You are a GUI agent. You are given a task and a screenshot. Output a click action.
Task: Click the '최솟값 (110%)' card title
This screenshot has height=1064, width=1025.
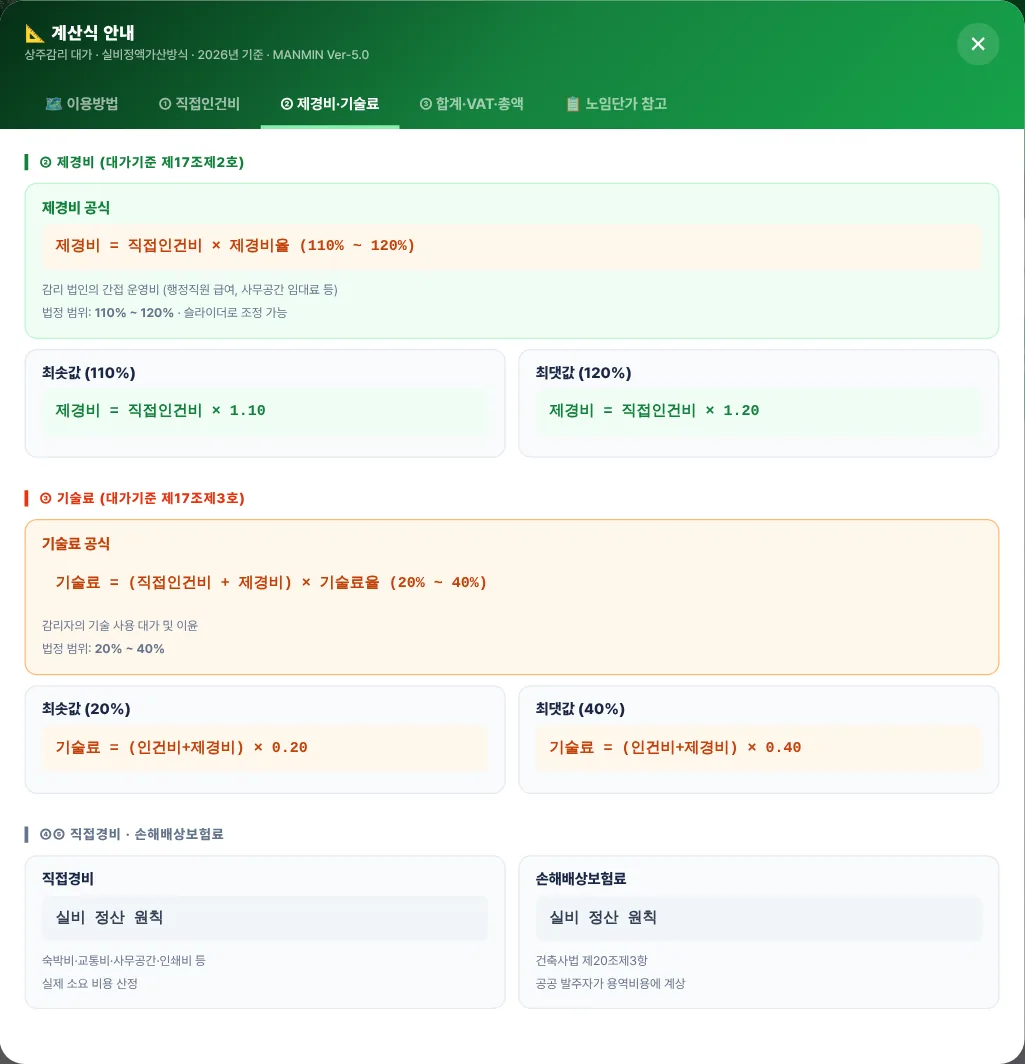pyautogui.click(x=89, y=373)
